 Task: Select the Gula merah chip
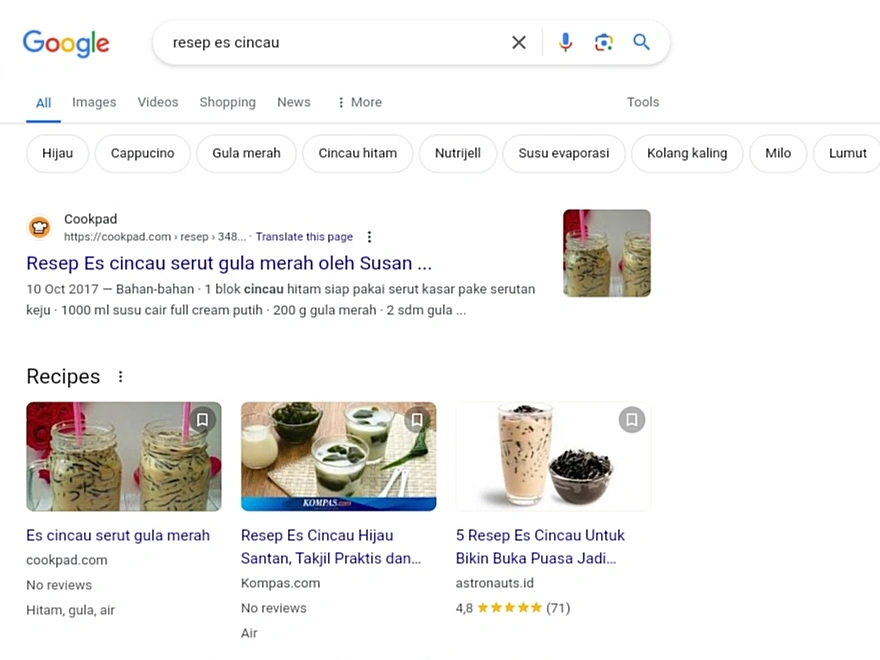point(246,153)
